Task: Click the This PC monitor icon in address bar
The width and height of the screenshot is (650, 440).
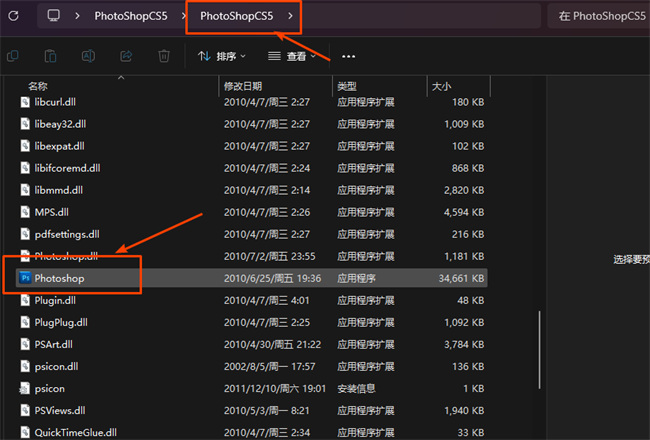Action: click(x=53, y=16)
